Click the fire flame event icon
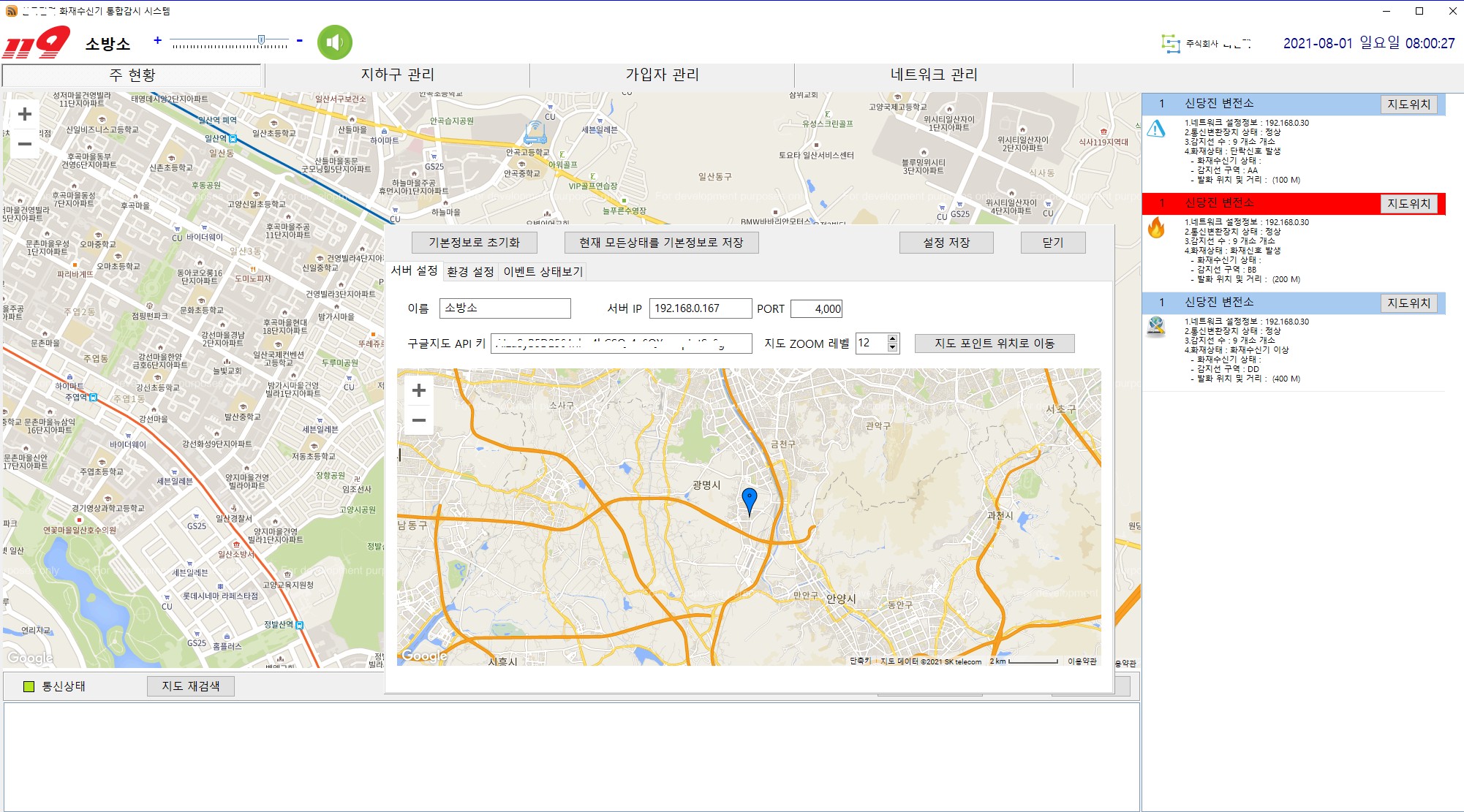This screenshot has width=1464, height=812. point(1156,228)
